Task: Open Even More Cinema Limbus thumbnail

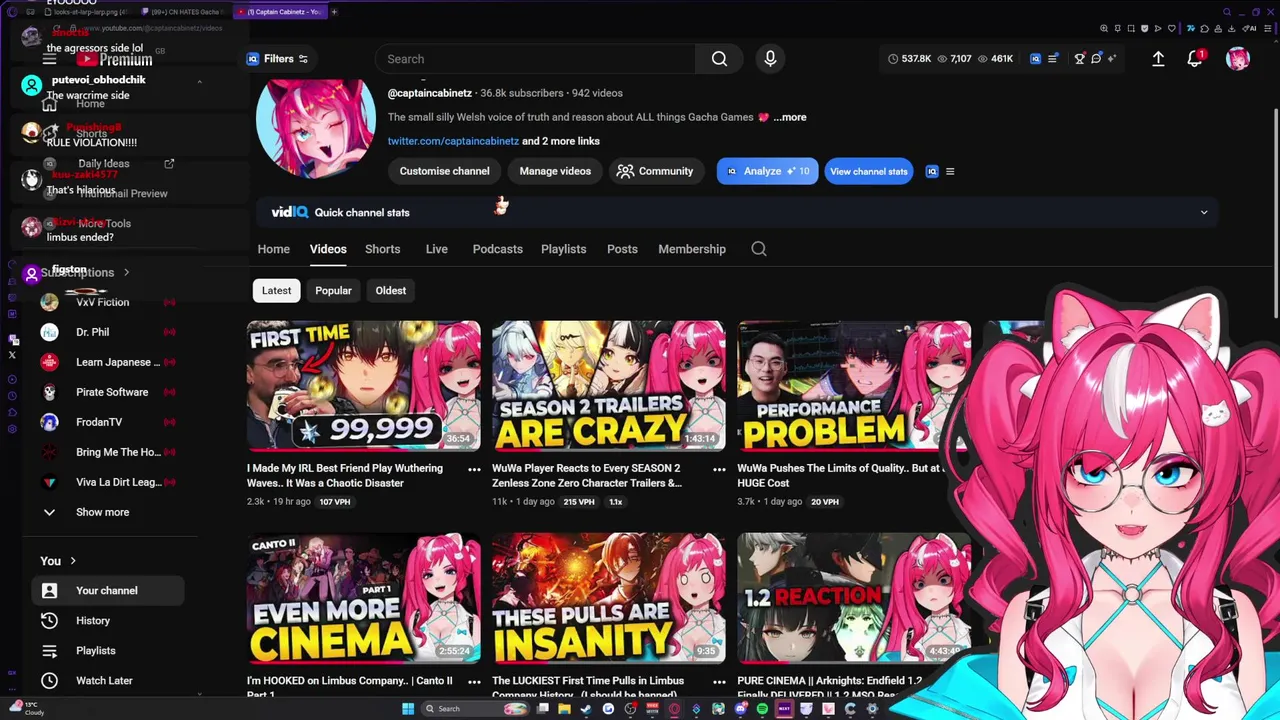Action: tap(364, 598)
